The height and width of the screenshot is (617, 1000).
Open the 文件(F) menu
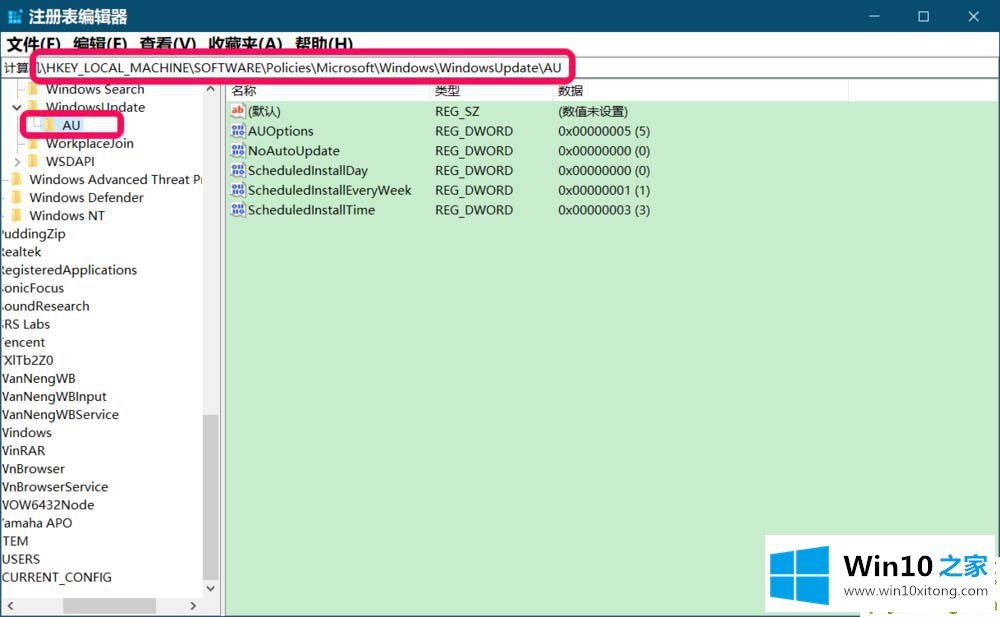point(34,45)
